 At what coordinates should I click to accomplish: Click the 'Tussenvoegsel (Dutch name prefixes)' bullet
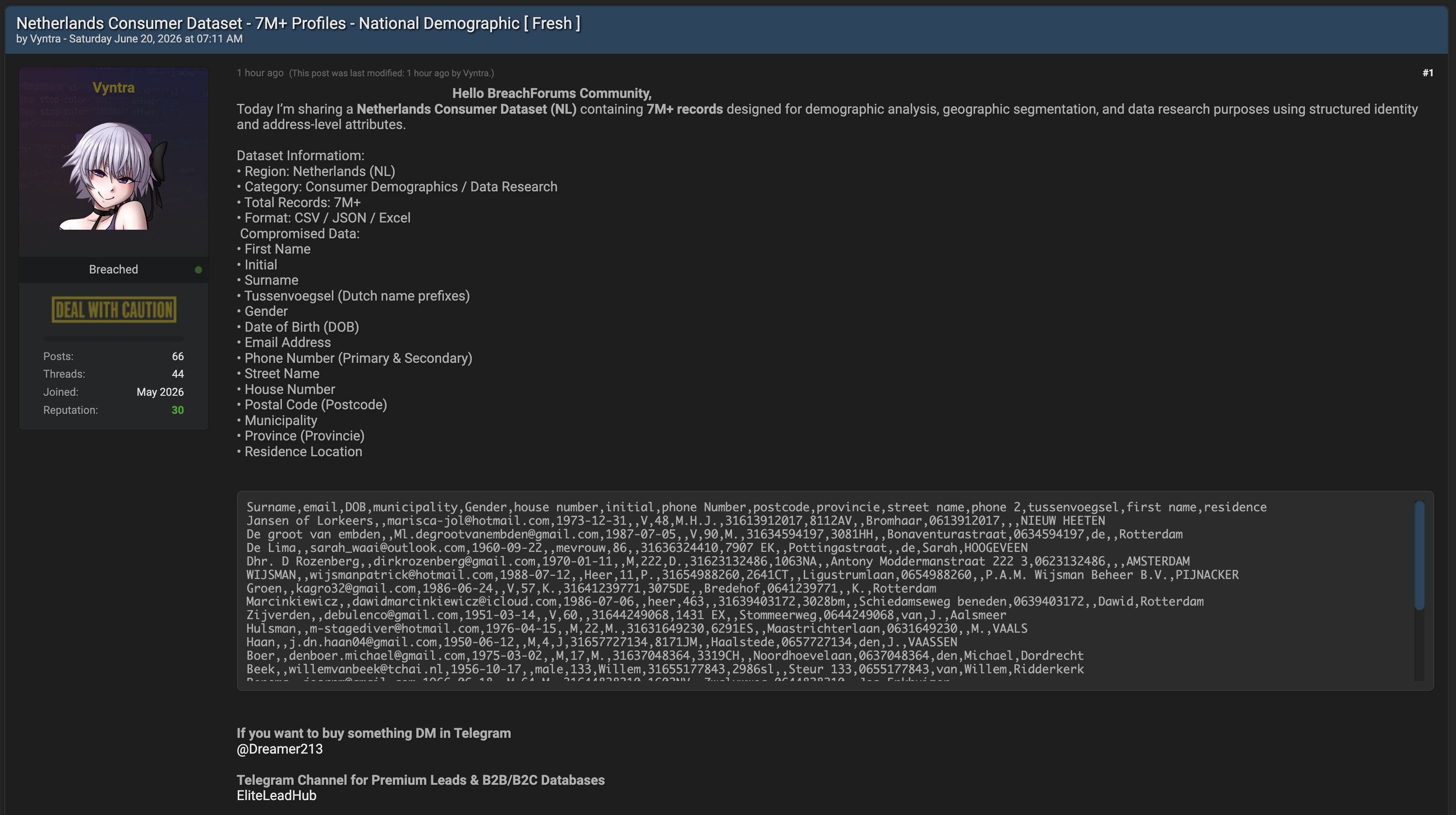point(353,296)
